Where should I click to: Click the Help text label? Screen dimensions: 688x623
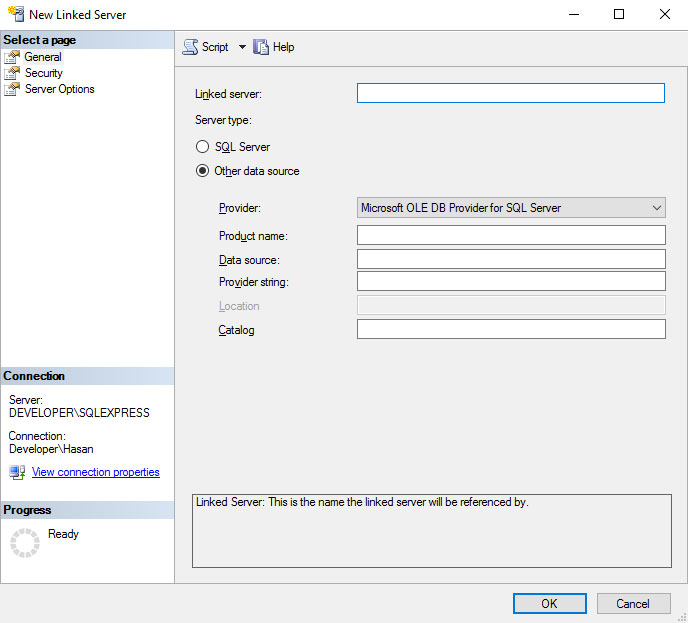tap(283, 47)
